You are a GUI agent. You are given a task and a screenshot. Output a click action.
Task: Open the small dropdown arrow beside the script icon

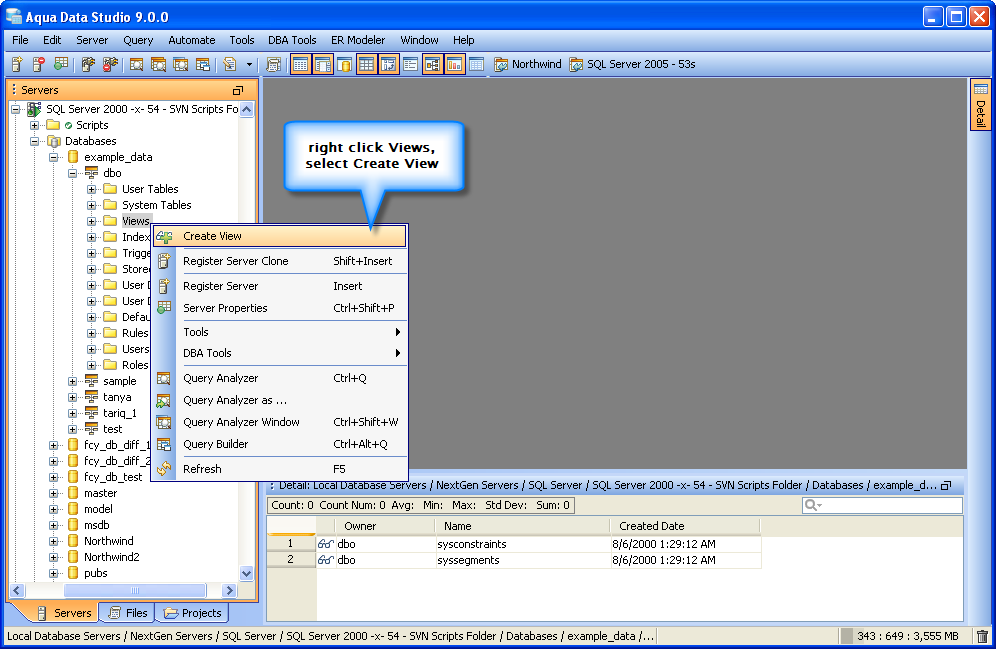point(249,64)
